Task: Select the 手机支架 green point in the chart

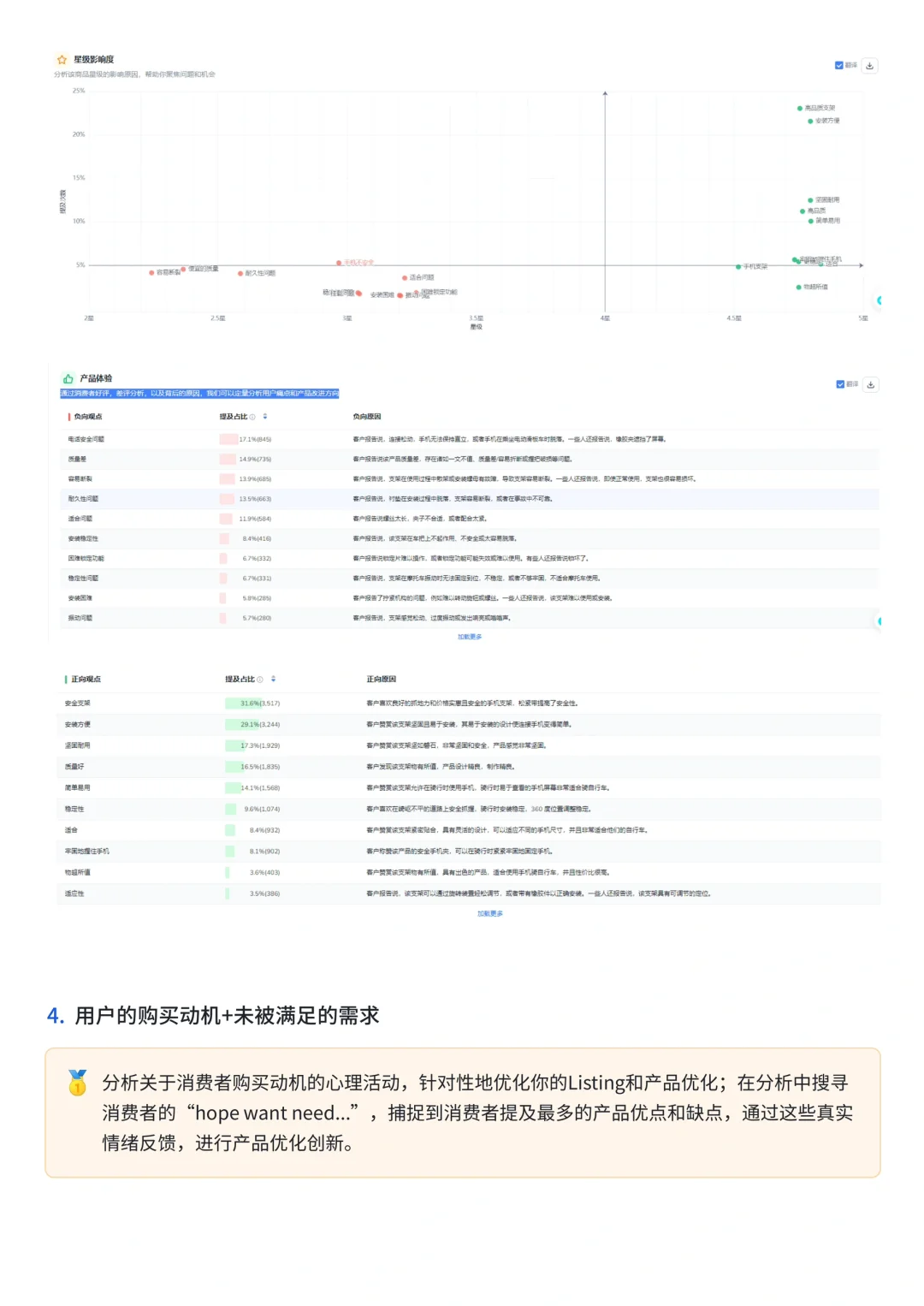Action: tap(738, 267)
